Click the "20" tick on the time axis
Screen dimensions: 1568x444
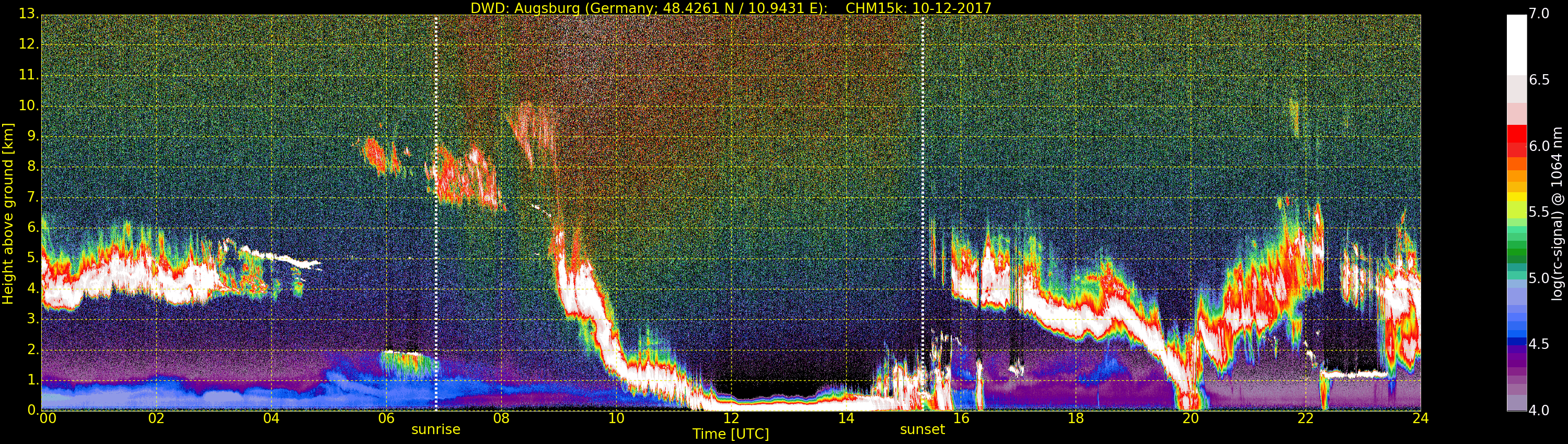(1191, 418)
